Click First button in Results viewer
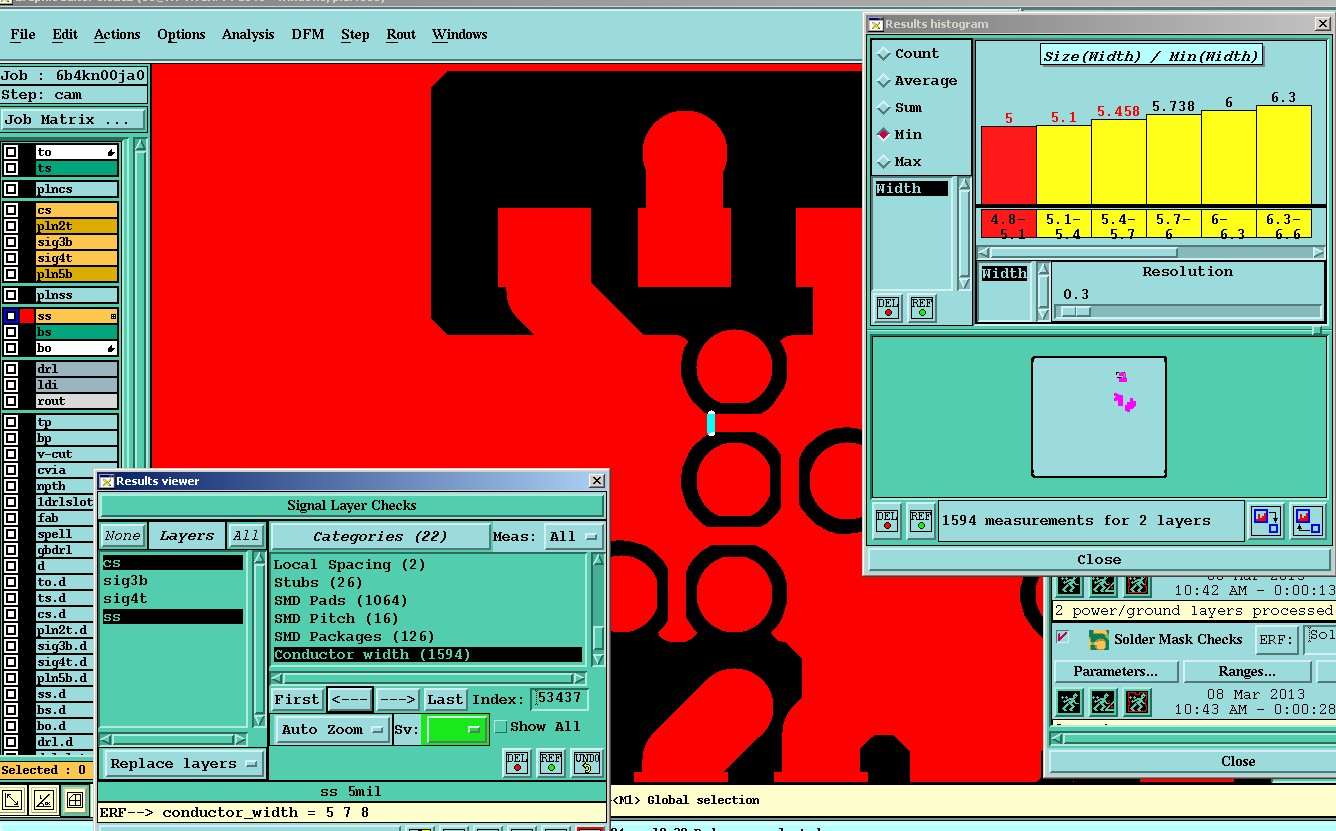 297,699
